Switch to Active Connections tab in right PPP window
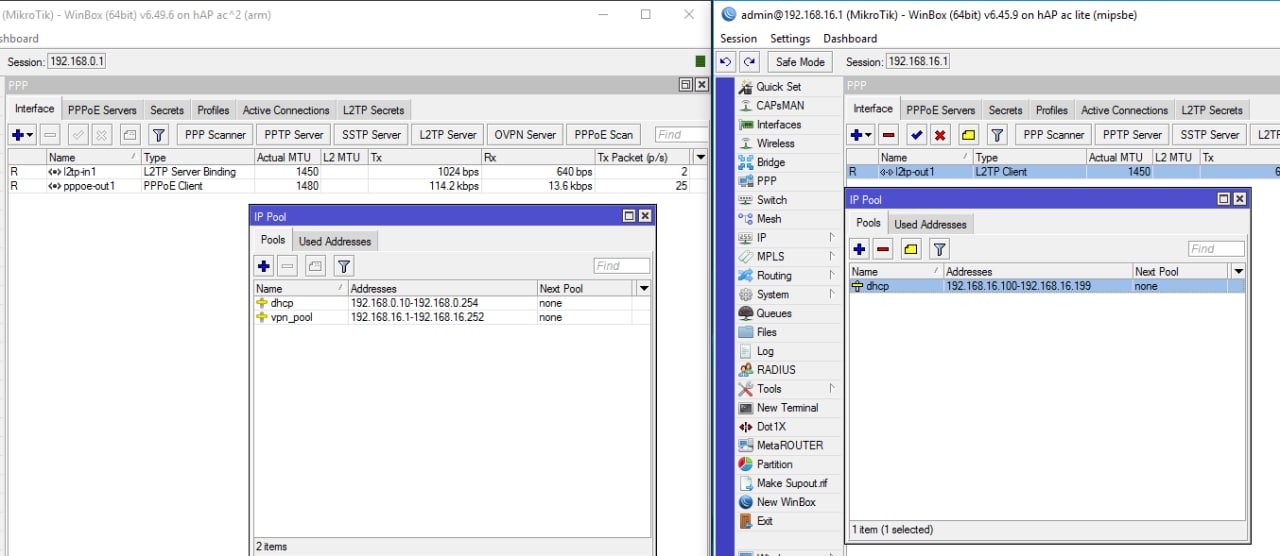Screen dimensions: 1280x556 tap(1125, 110)
